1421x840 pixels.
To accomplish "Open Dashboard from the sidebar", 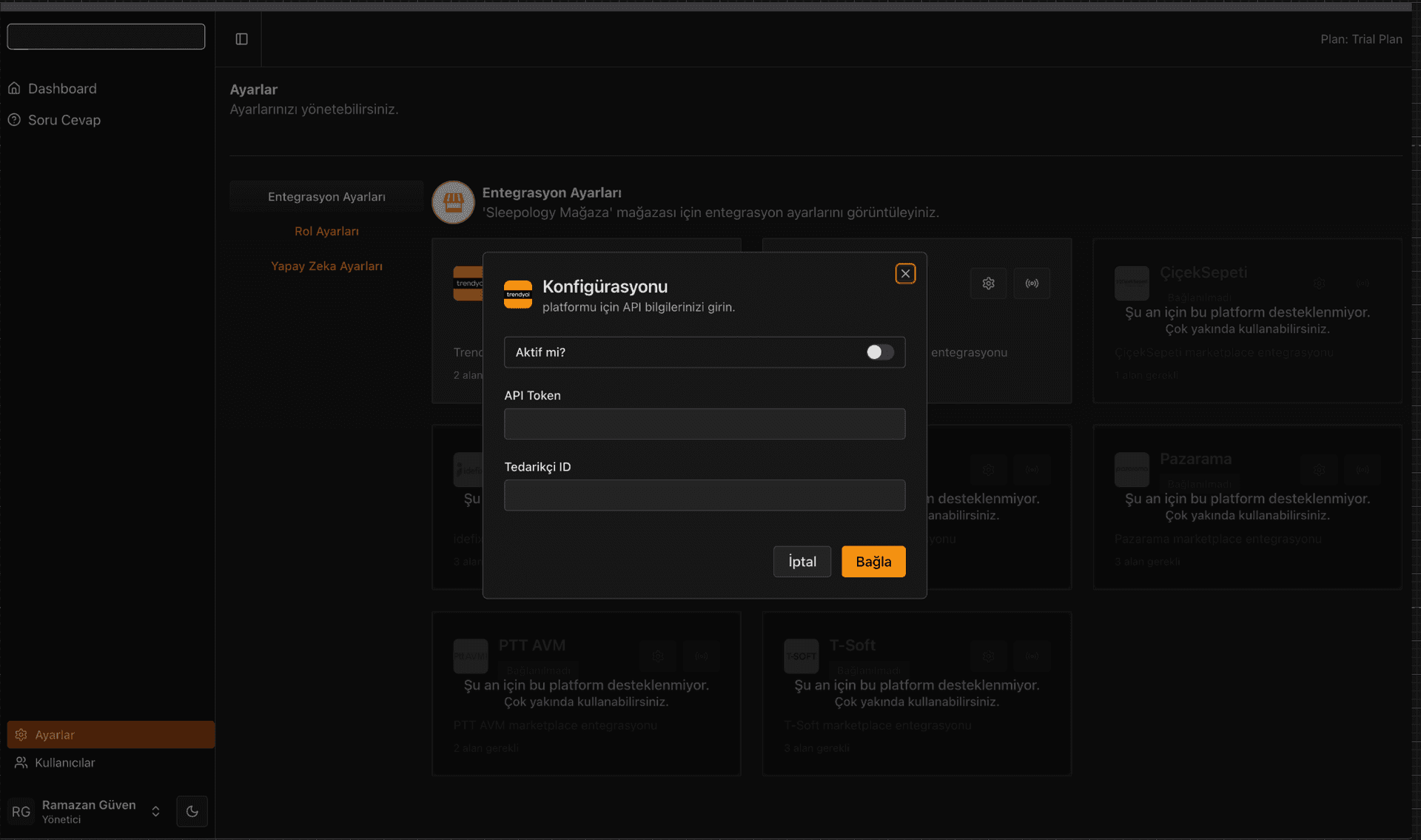I will 62,89.
